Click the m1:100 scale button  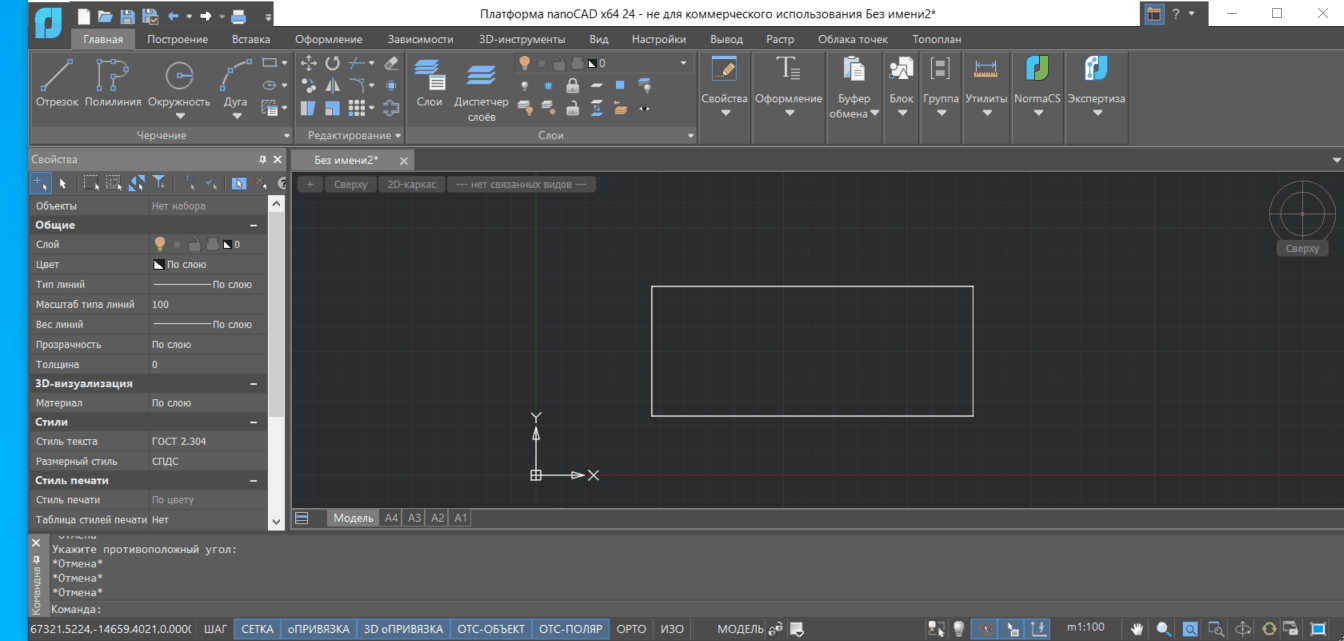click(x=1085, y=628)
